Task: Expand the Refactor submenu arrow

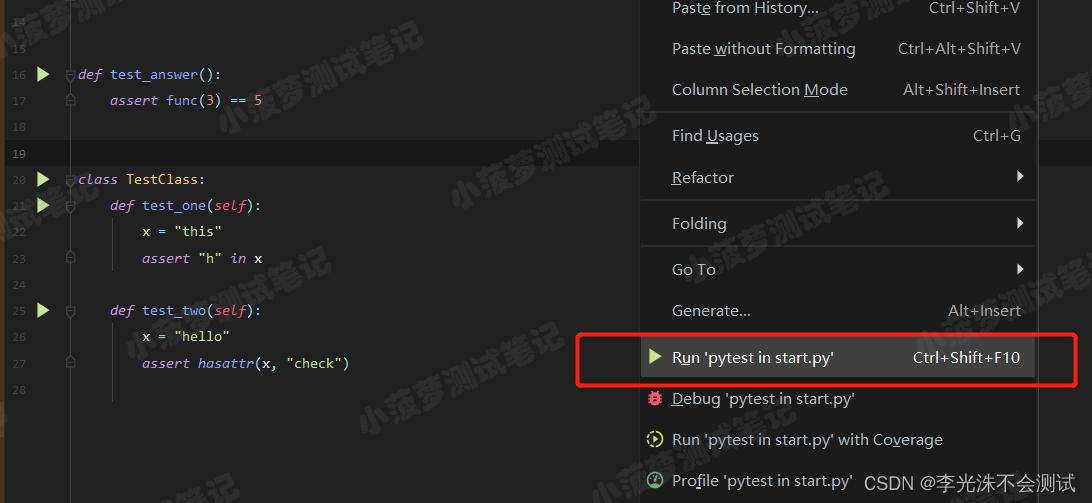Action: coord(1020,177)
